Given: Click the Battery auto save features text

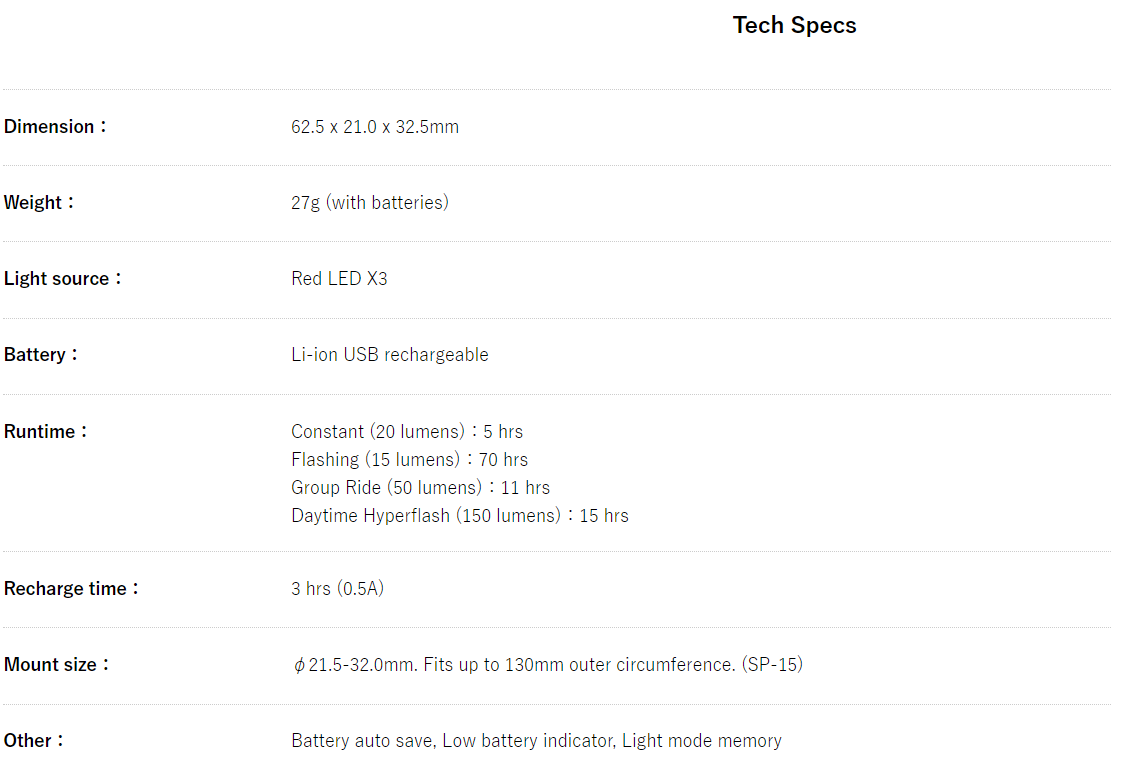Looking at the screenshot, I should pyautogui.click(x=536, y=741).
